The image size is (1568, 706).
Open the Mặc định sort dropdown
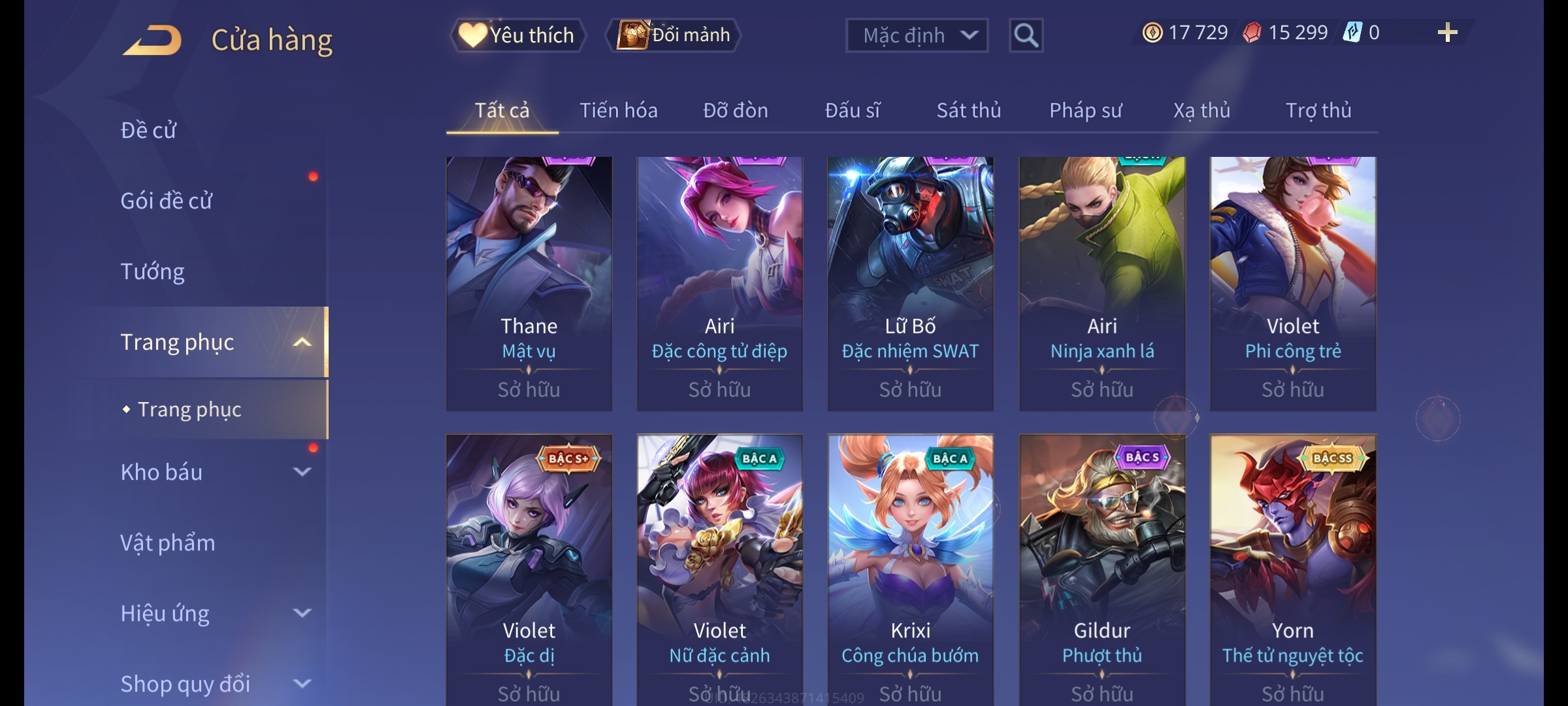click(x=917, y=35)
